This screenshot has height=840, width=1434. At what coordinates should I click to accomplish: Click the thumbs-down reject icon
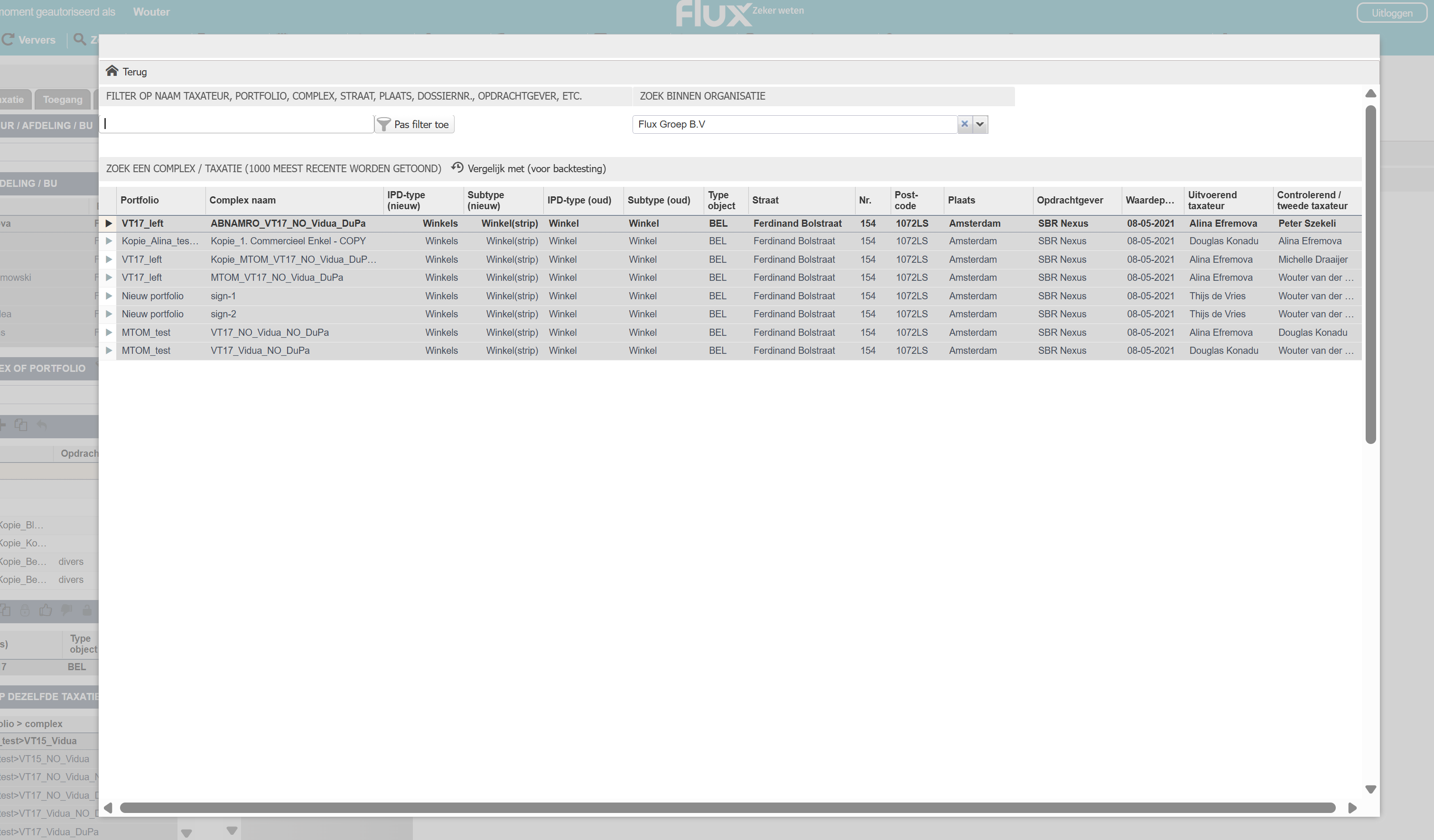(66, 610)
